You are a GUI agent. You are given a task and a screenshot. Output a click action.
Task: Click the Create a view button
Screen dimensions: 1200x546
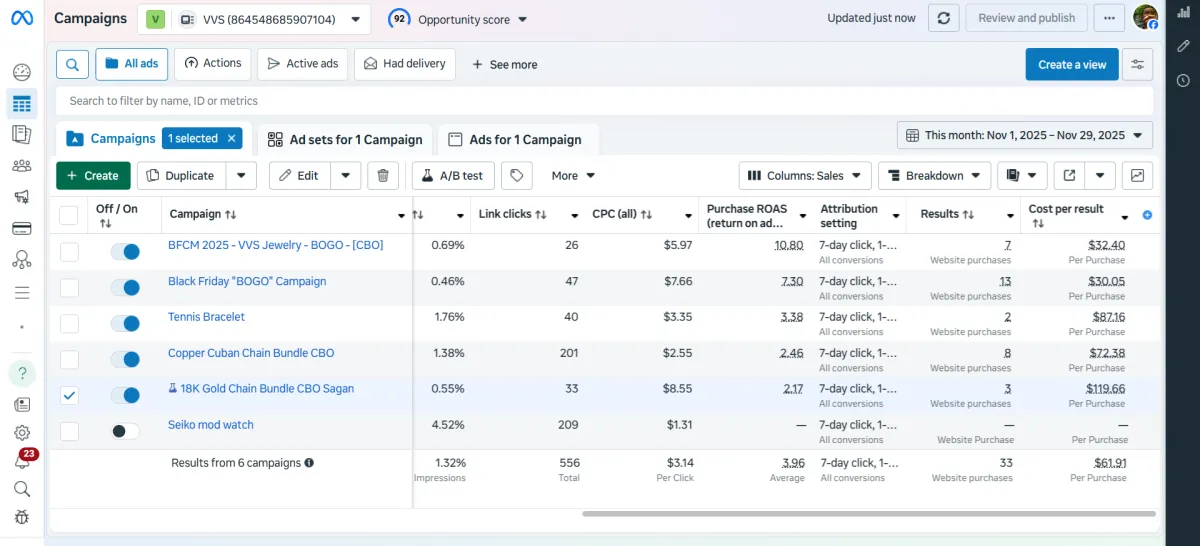(1071, 64)
